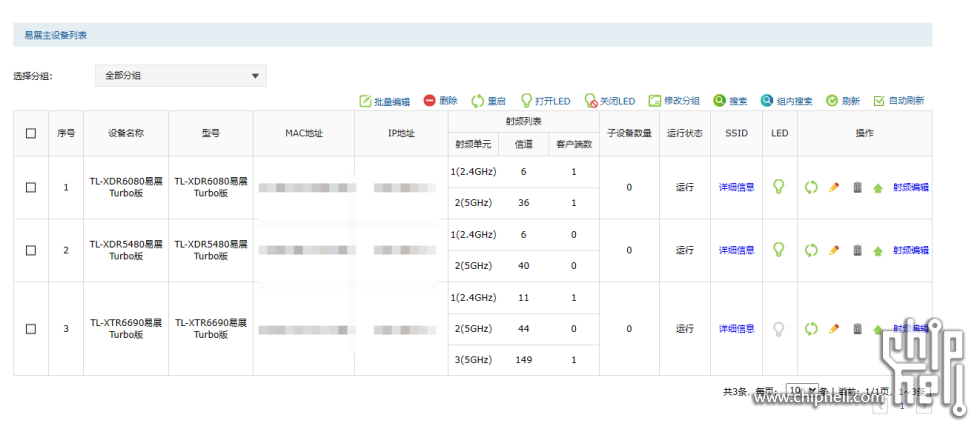
Task: Open the group selection dropdown (全部分组)
Action: (x=181, y=76)
